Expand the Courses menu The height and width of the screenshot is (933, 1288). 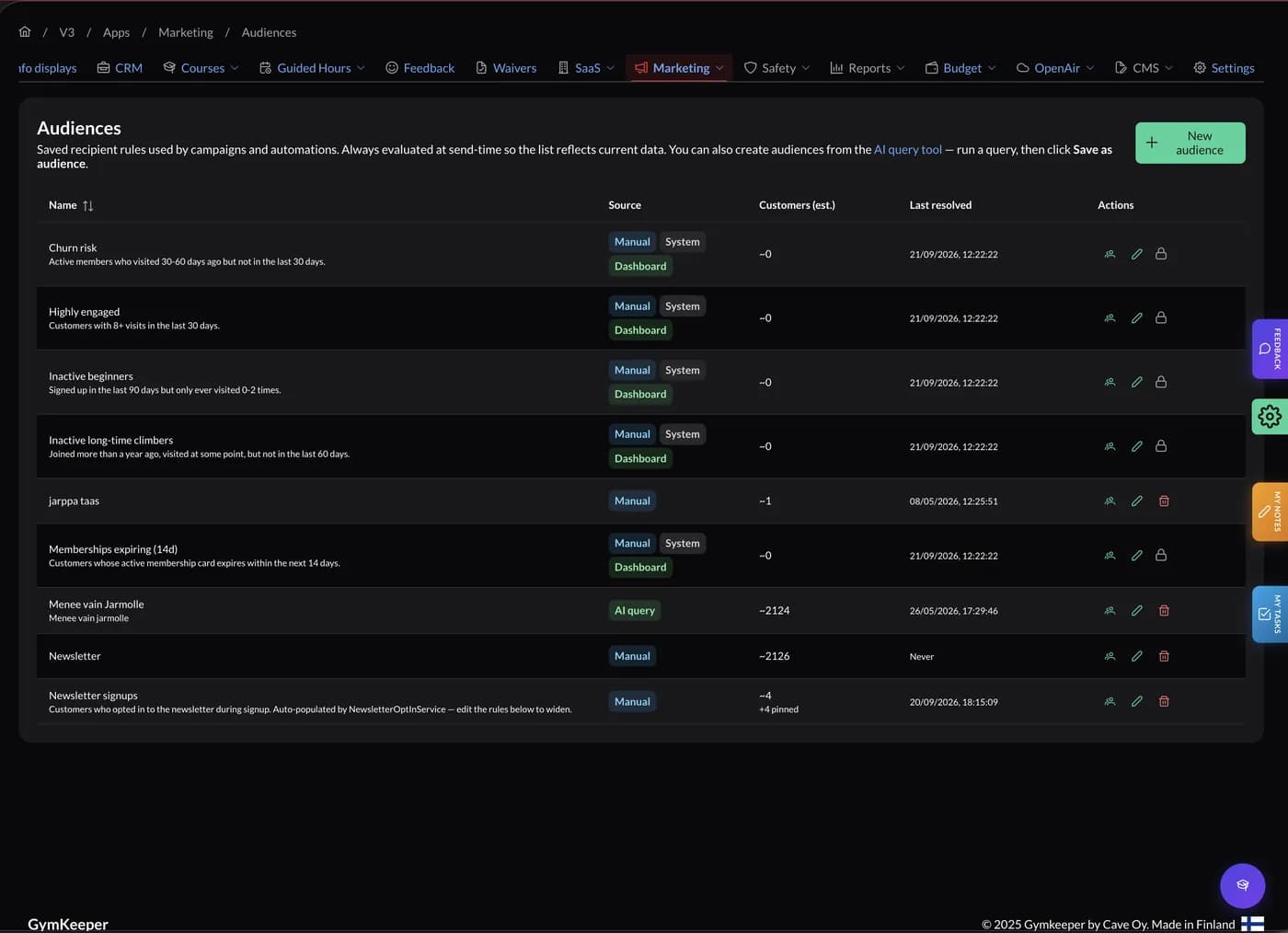tap(201, 68)
